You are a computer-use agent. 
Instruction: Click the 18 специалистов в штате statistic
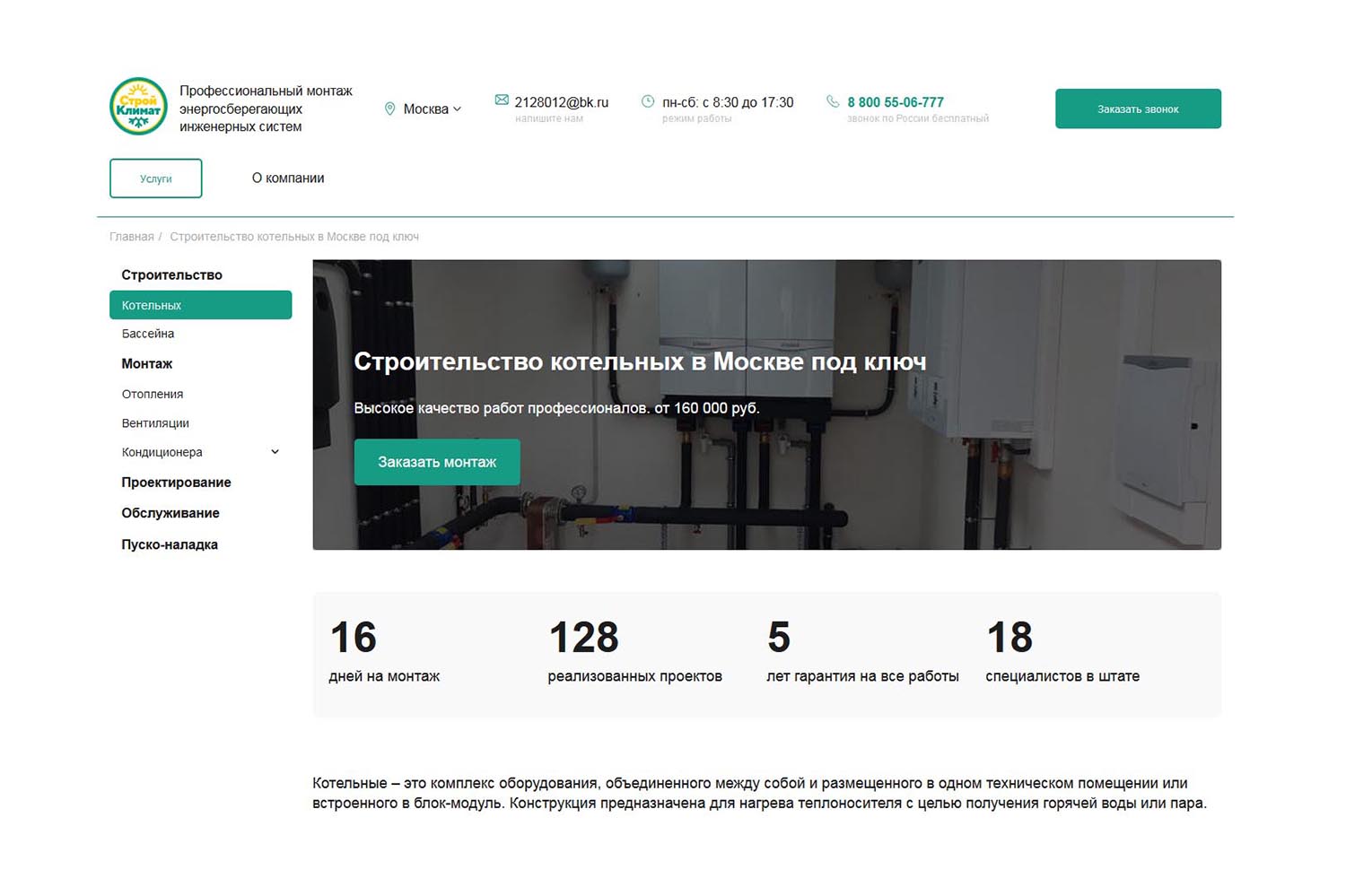click(x=1062, y=651)
